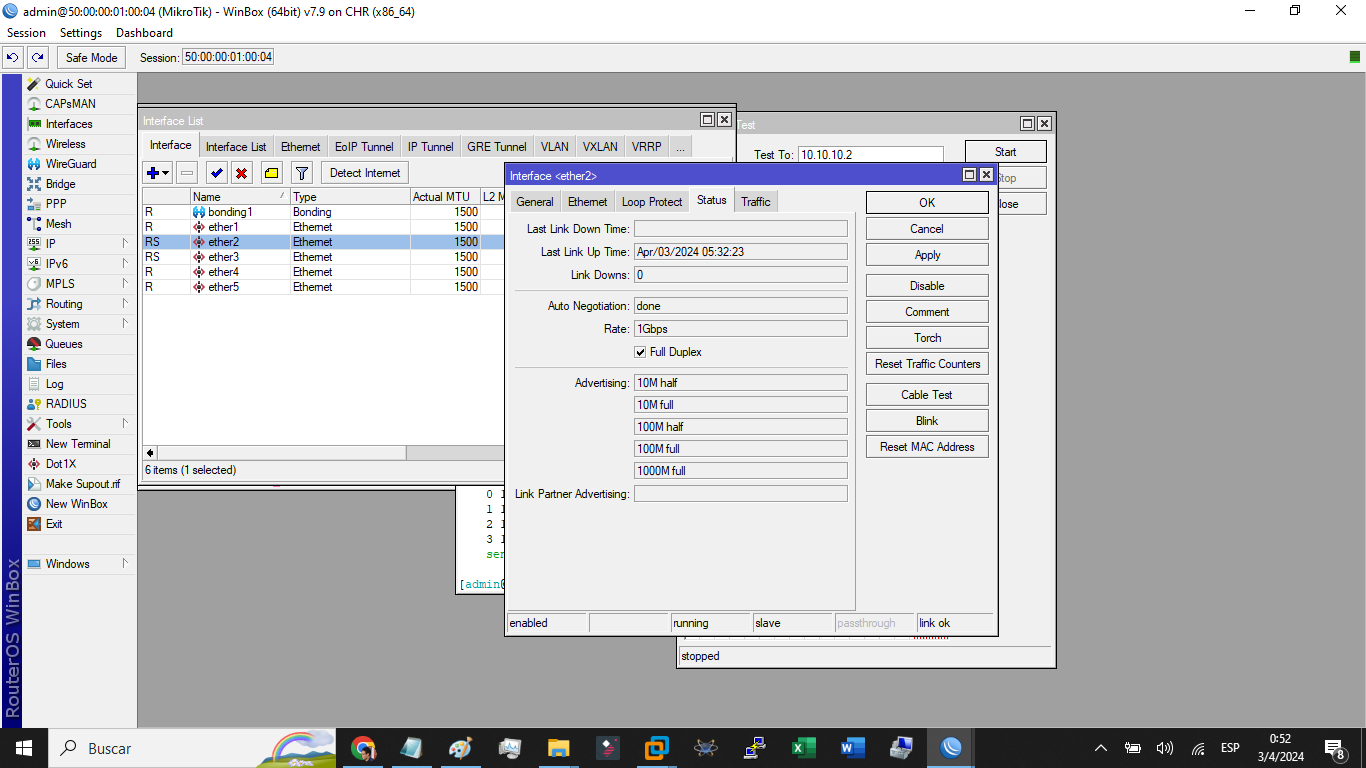The height and width of the screenshot is (768, 1366).
Task: Switch to Ethernet tab in ether2 dialog
Action: point(588,202)
